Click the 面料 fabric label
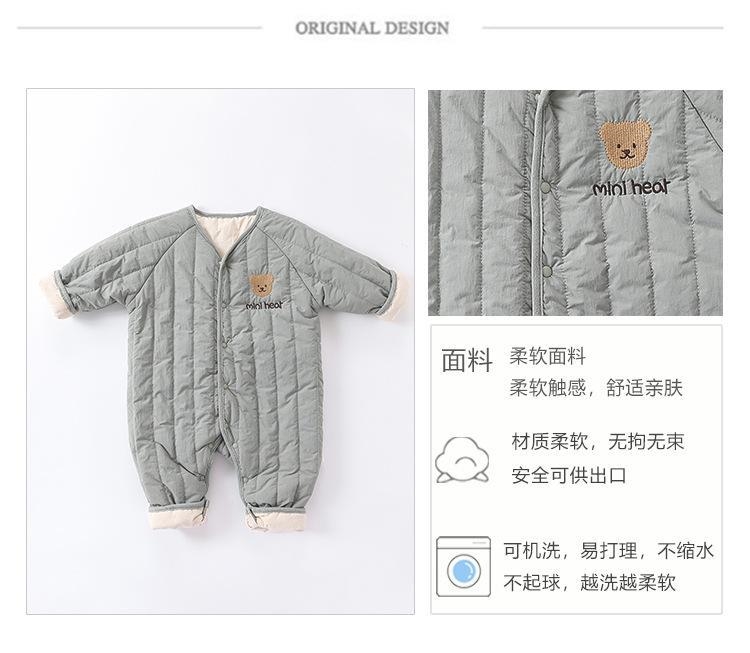The width and height of the screenshot is (750, 653). click(467, 360)
